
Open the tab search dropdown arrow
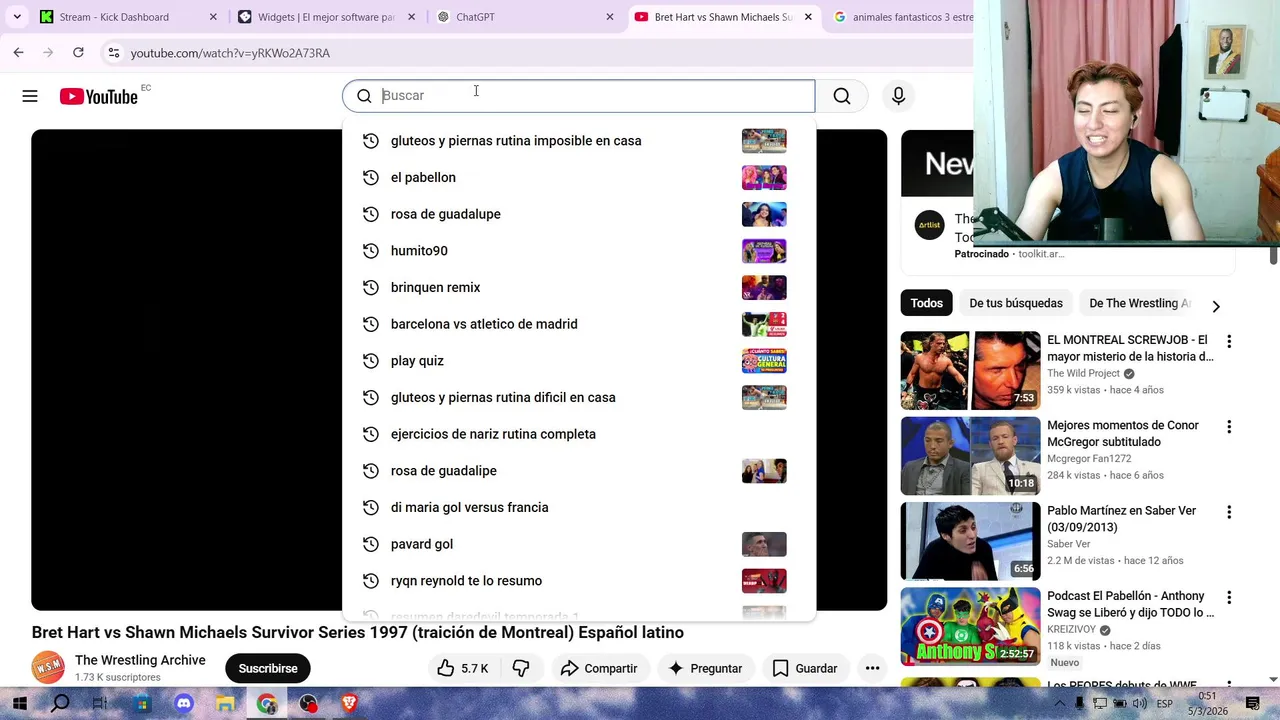[17, 17]
